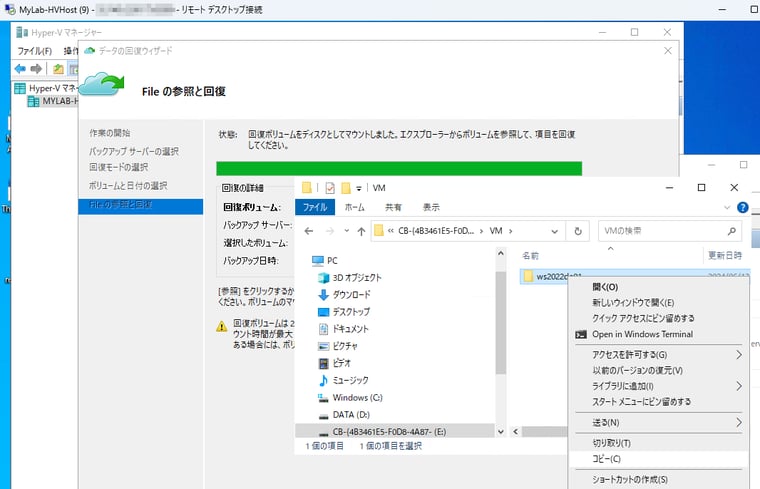Click the VM breadcrumb in address bar
Screen dimensions: 760x489
pos(496,231)
